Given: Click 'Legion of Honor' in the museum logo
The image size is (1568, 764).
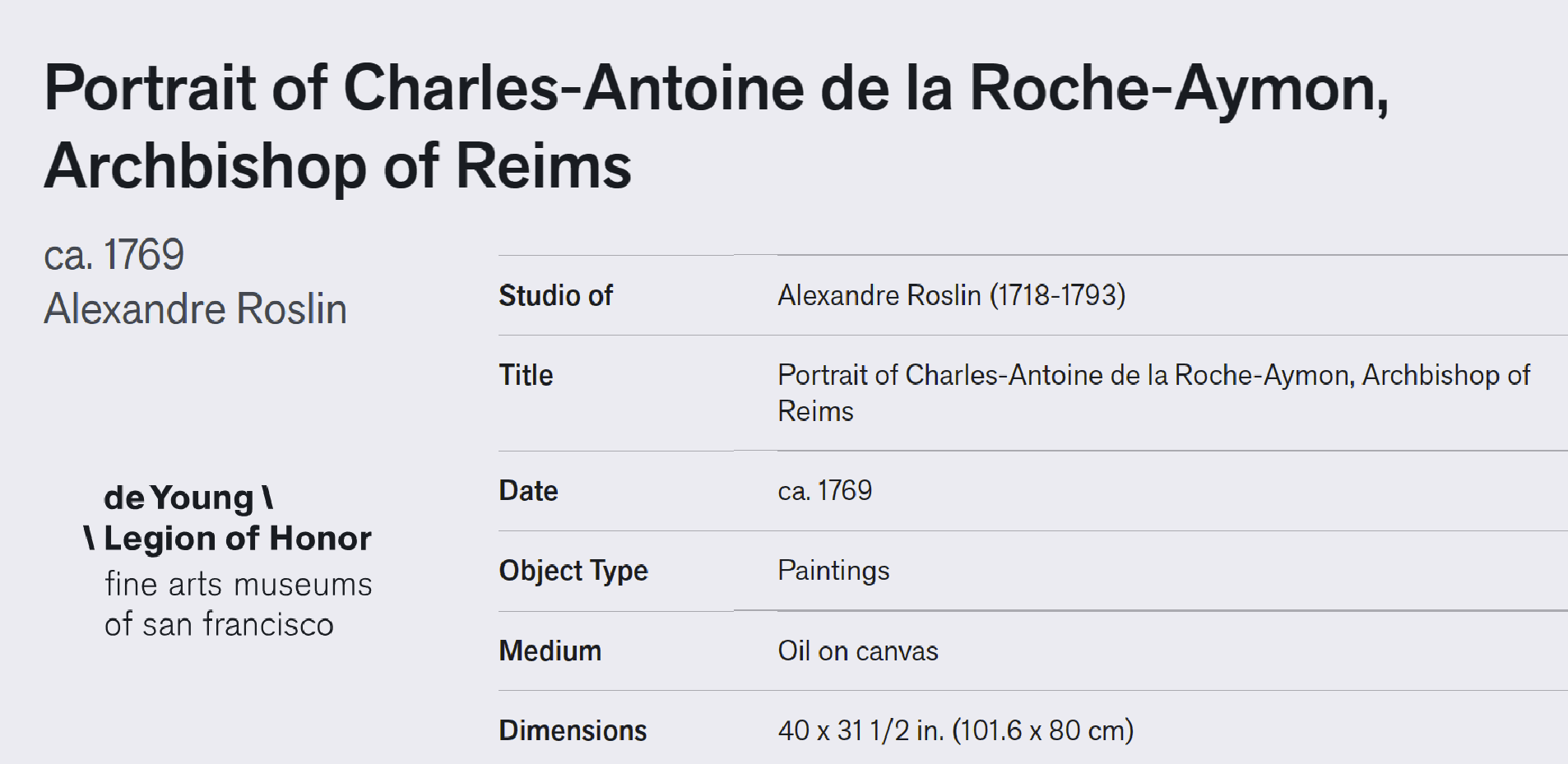Looking at the screenshot, I should coord(237,539).
